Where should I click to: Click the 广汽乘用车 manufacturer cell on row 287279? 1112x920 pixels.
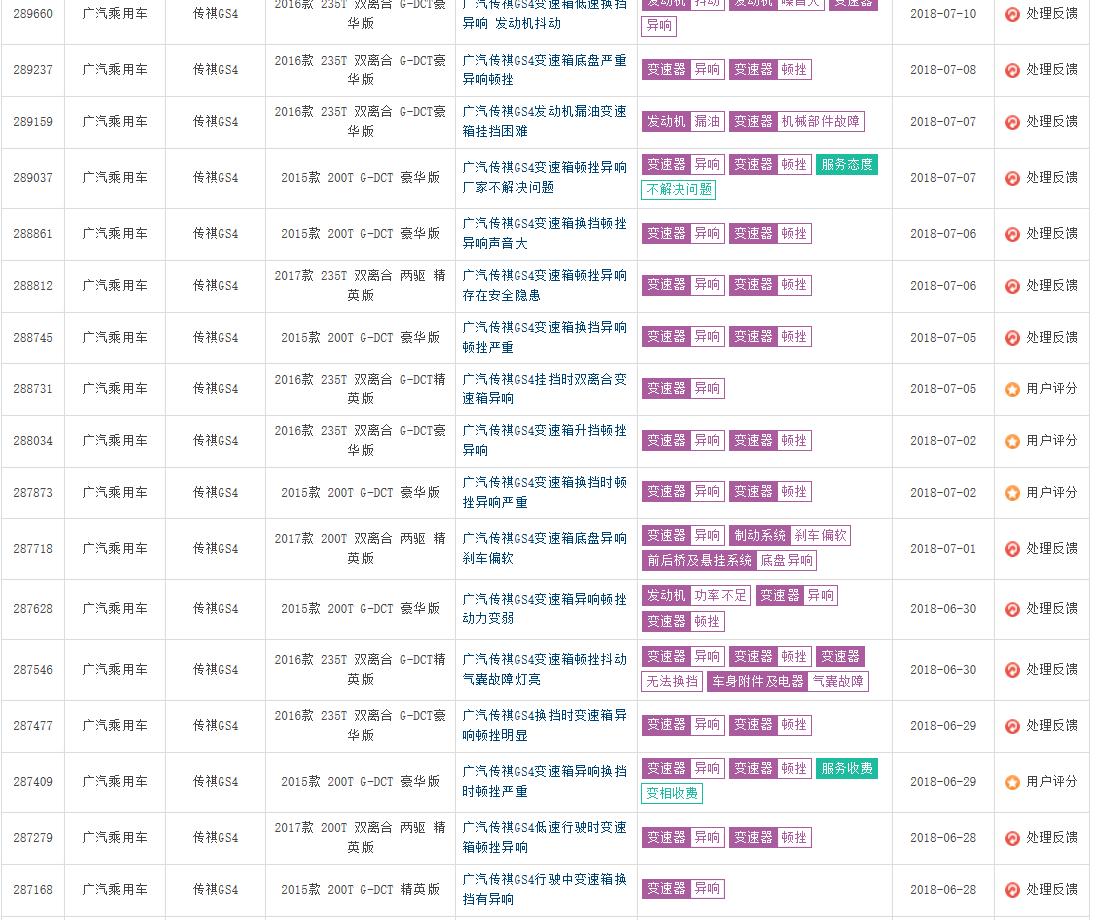click(114, 837)
